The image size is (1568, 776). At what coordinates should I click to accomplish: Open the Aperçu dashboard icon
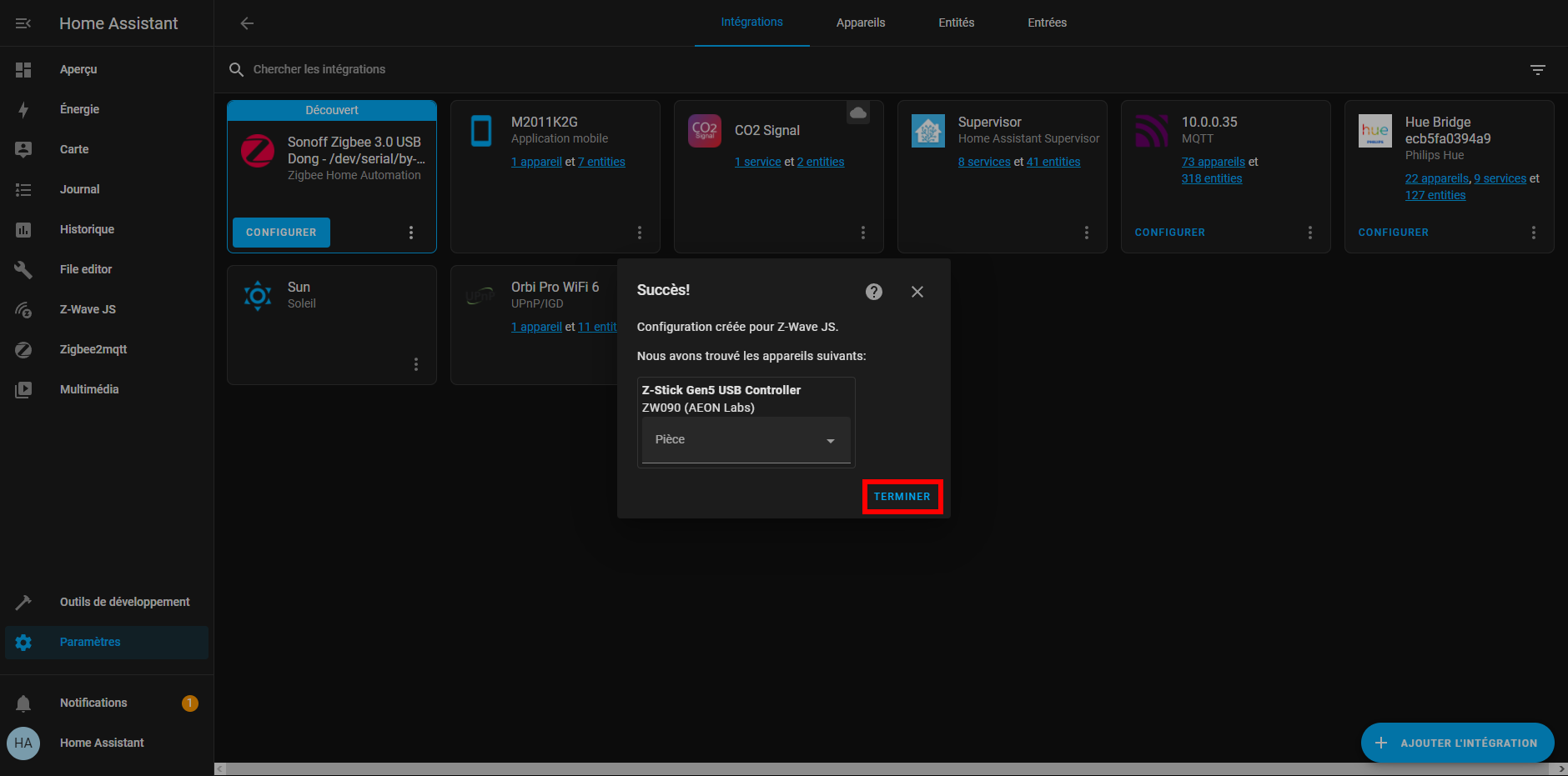[x=23, y=69]
